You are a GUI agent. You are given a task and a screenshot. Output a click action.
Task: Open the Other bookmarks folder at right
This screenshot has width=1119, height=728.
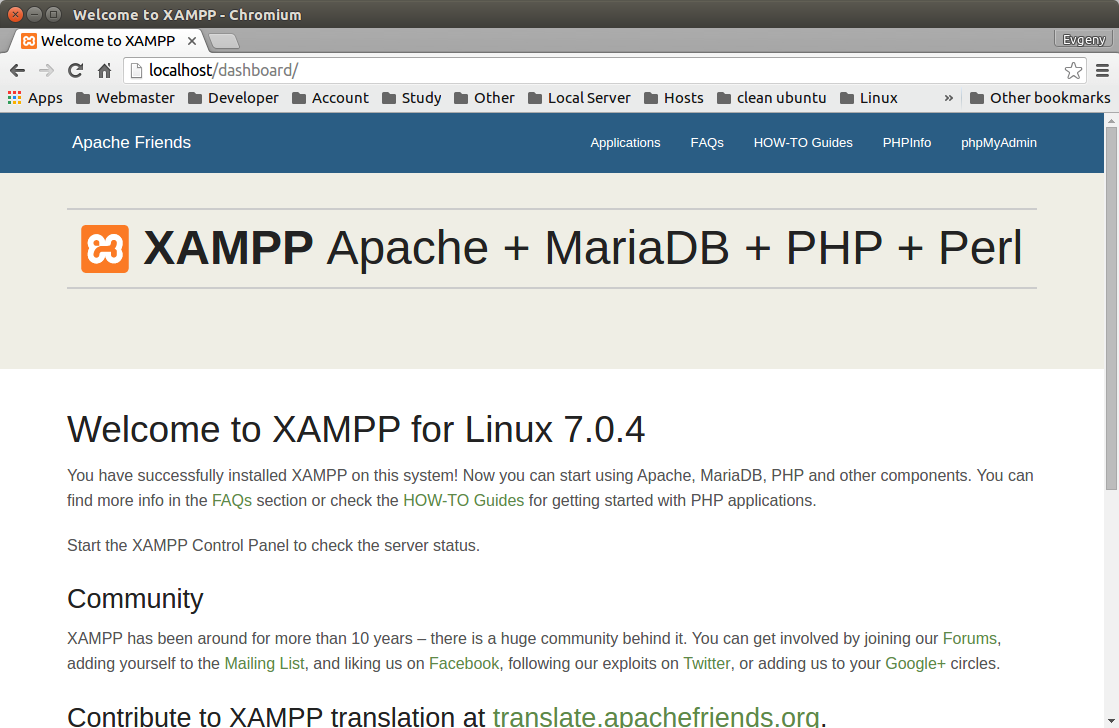(1040, 98)
